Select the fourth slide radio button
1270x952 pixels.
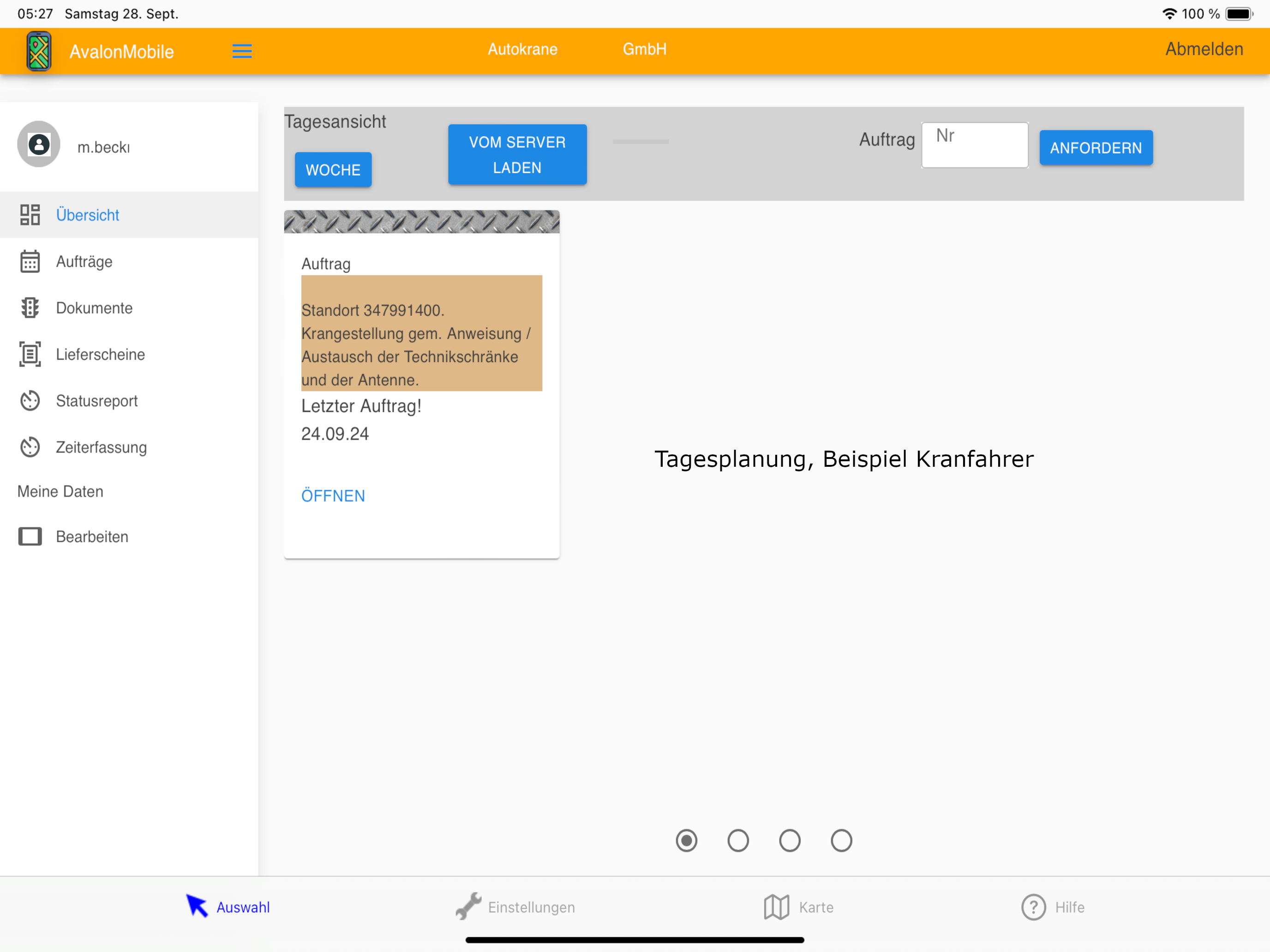(841, 841)
